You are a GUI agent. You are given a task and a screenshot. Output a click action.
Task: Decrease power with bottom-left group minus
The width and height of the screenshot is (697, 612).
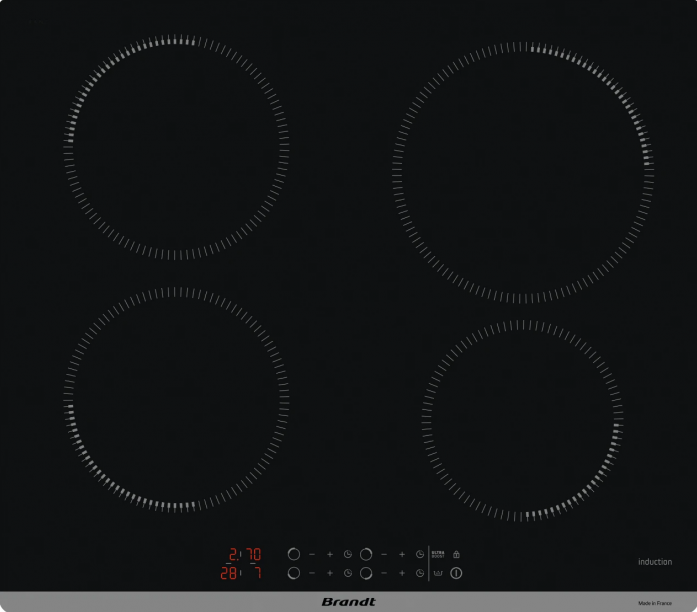[x=311, y=573]
